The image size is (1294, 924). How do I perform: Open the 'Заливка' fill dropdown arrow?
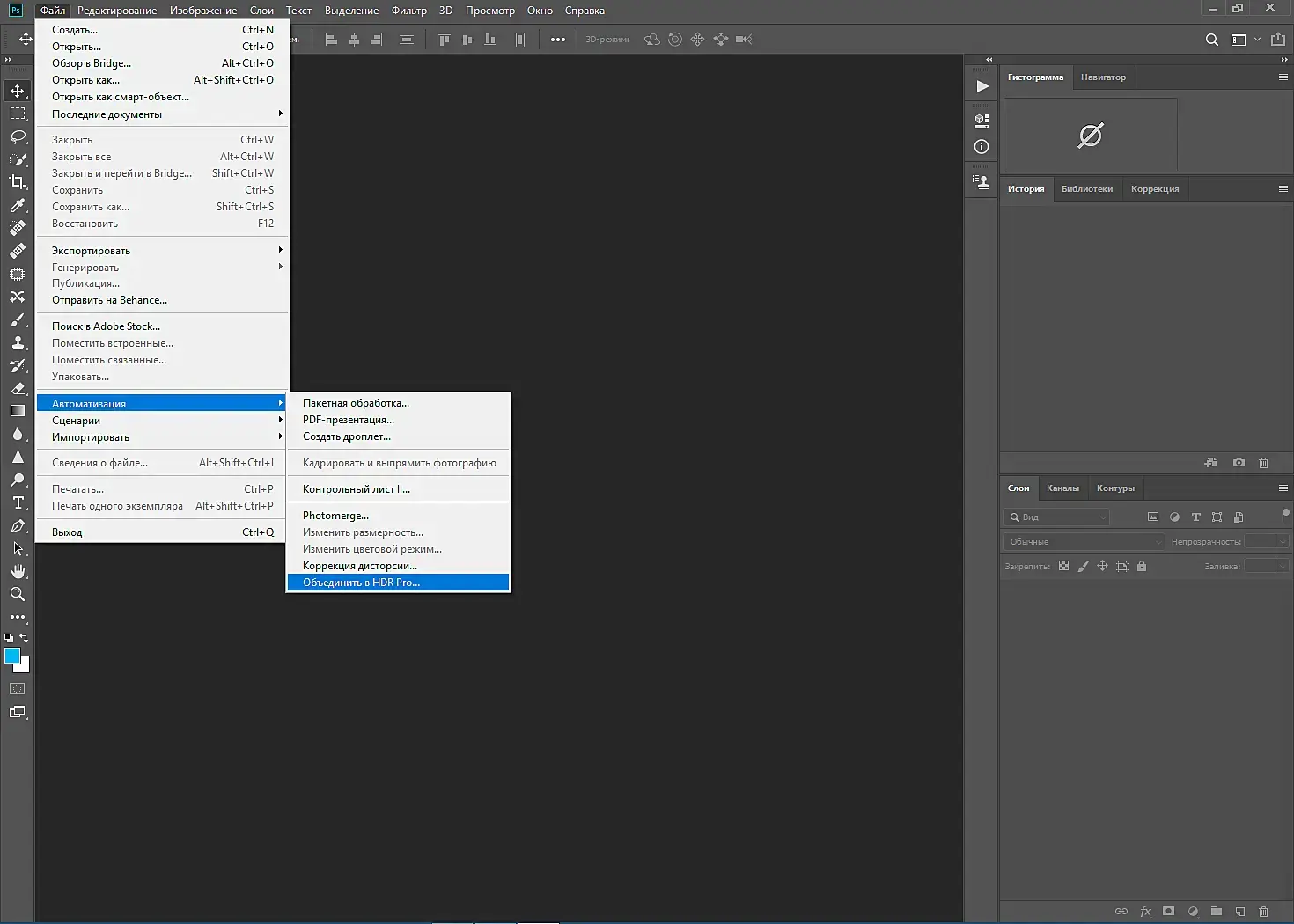[x=1283, y=567]
